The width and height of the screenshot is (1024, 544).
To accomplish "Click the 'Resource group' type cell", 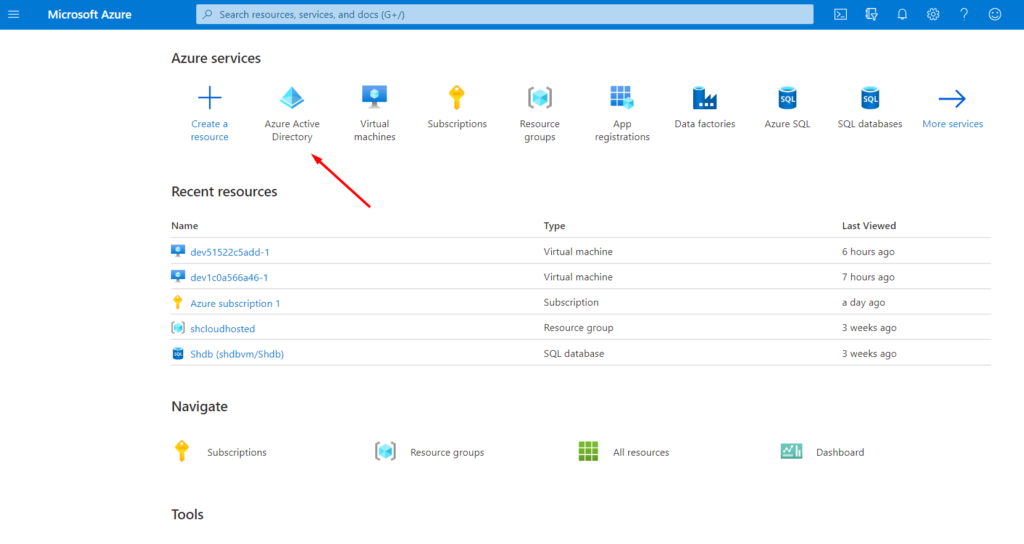I will [579, 328].
